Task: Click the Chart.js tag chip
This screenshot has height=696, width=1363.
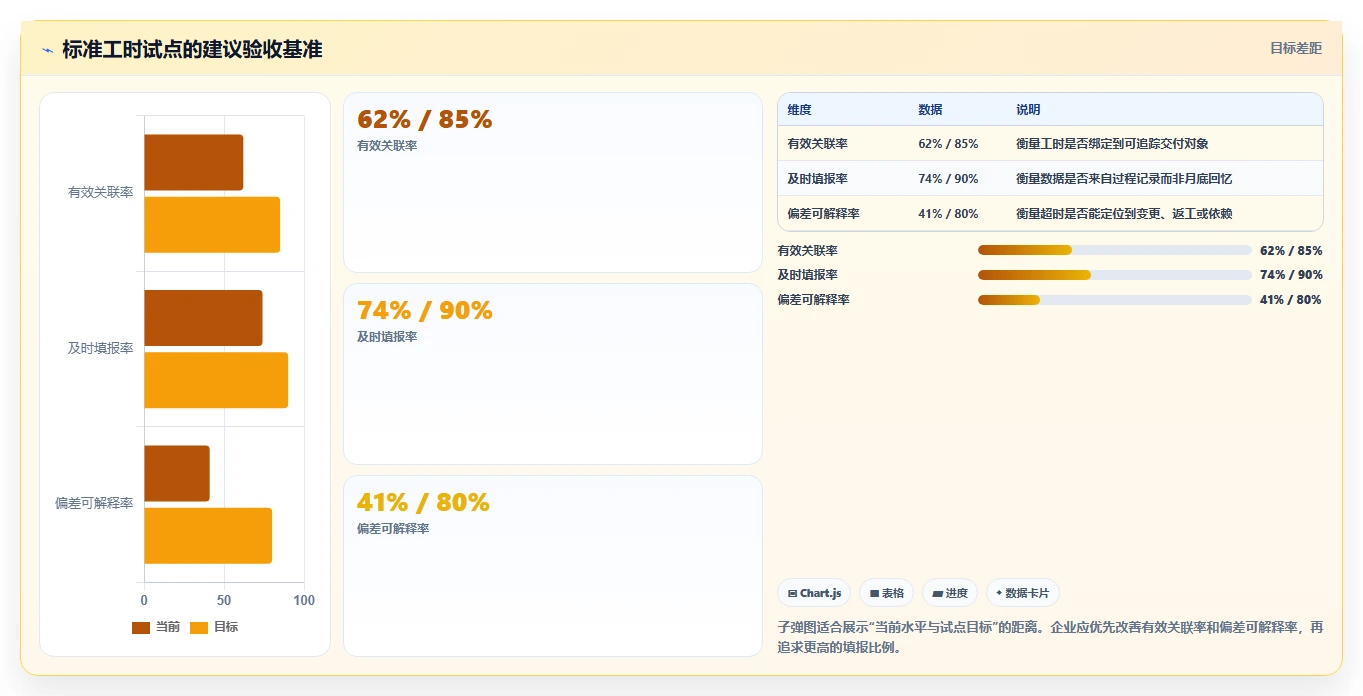Action: point(813,593)
